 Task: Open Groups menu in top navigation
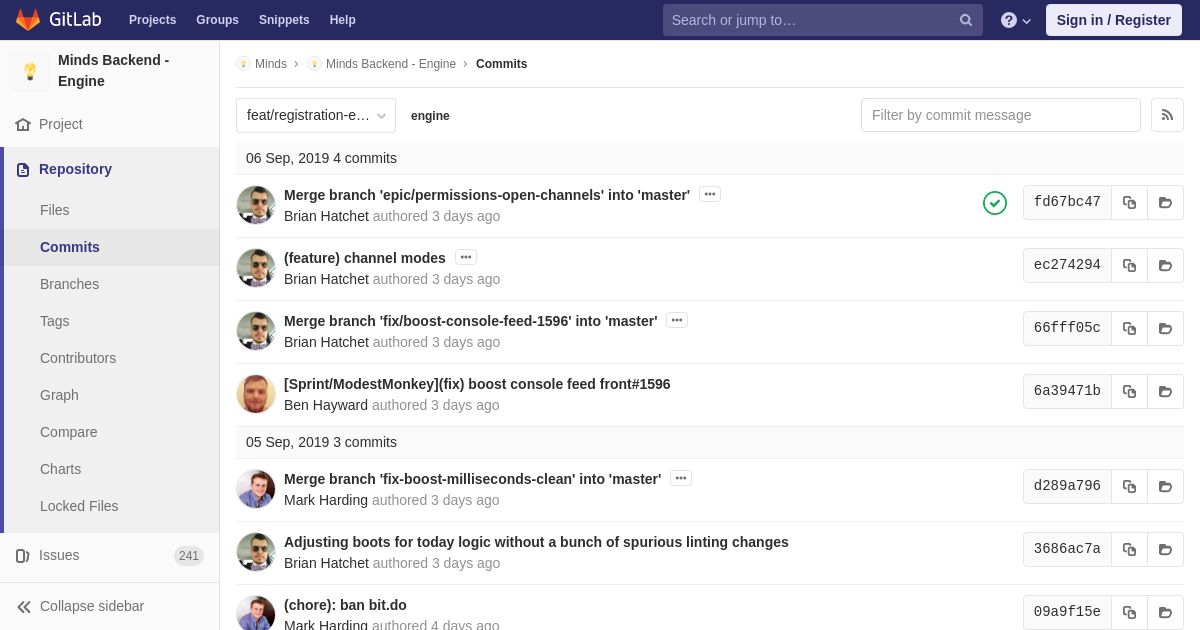click(217, 20)
